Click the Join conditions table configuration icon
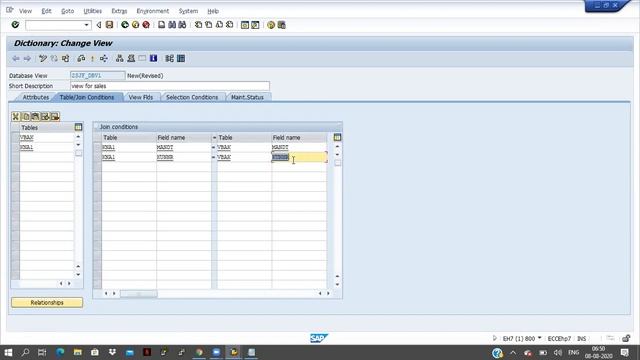This screenshot has width=640, height=360. 337,137
